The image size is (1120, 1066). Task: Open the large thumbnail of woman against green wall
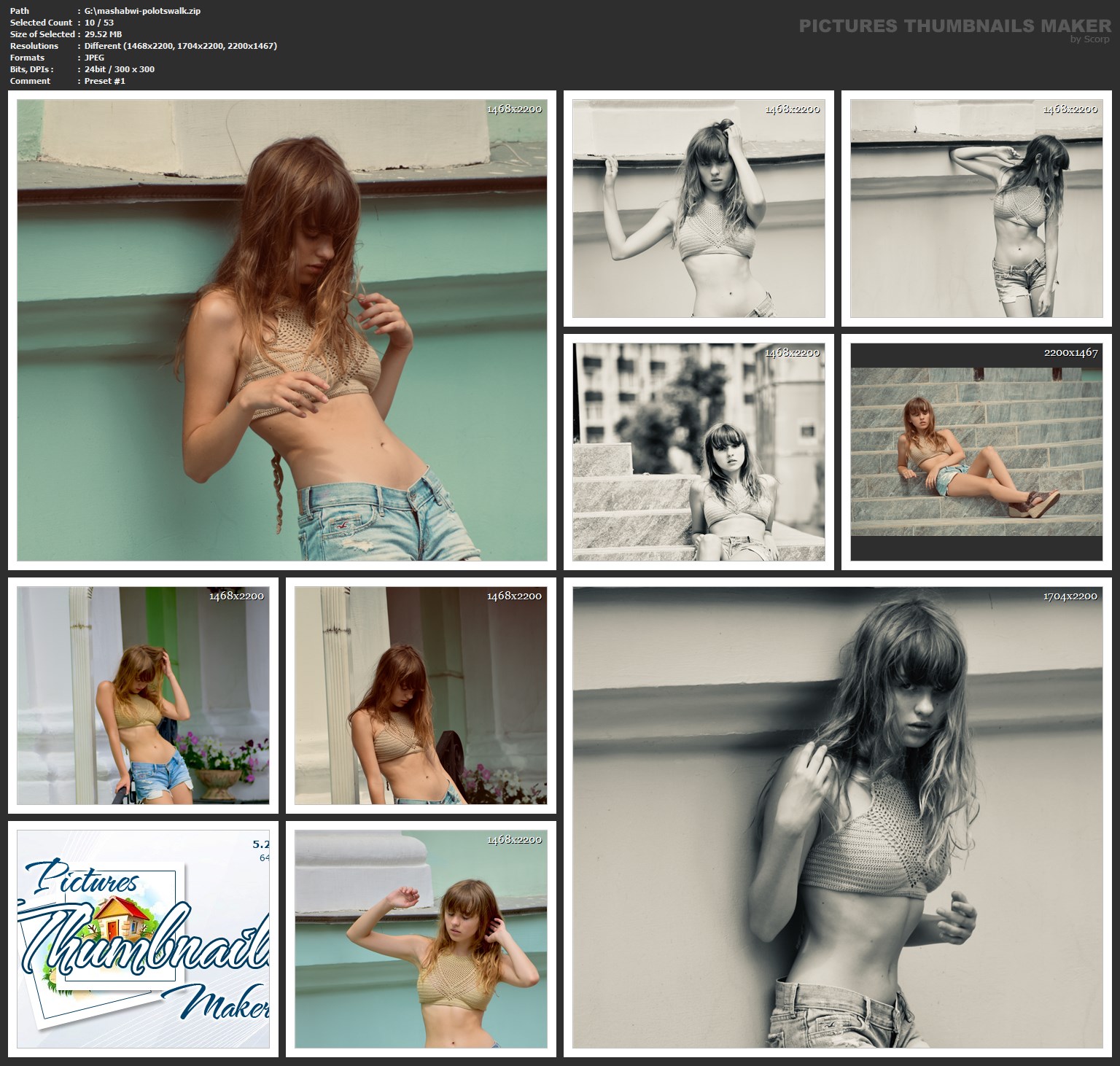pos(281,330)
